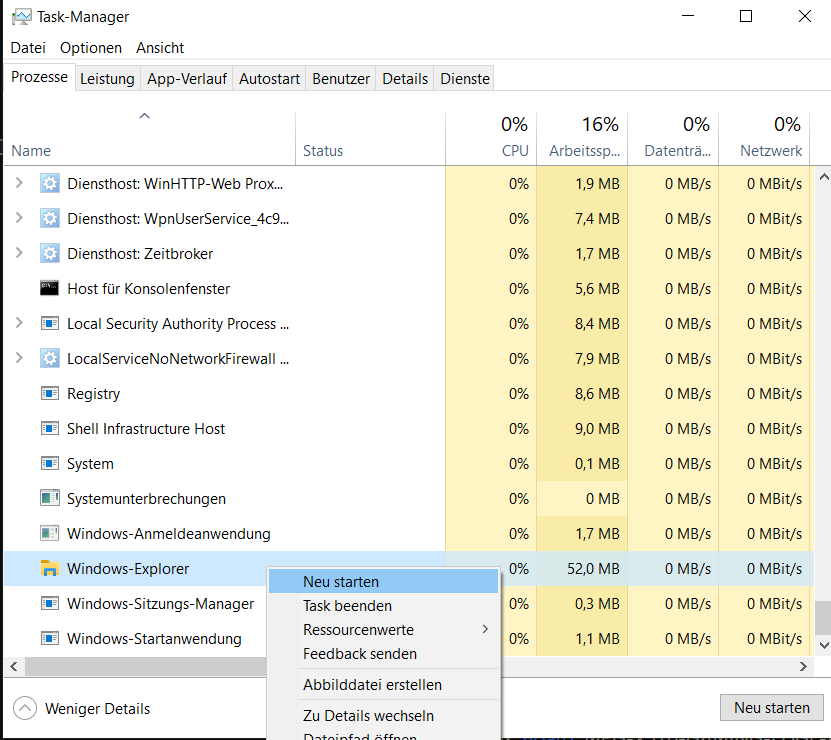Viewport: 831px width, 740px height.
Task: Choose Feedback senden in the context menu
Action: click(x=384, y=654)
